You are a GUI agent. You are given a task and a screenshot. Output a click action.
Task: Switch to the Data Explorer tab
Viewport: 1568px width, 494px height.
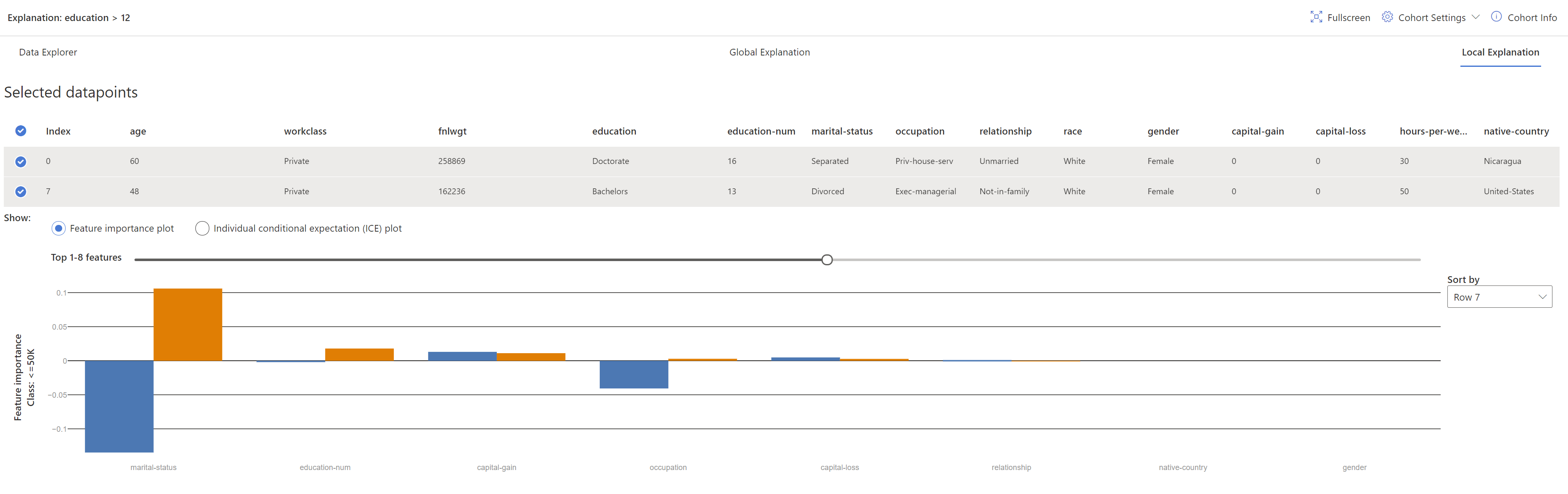(x=48, y=52)
